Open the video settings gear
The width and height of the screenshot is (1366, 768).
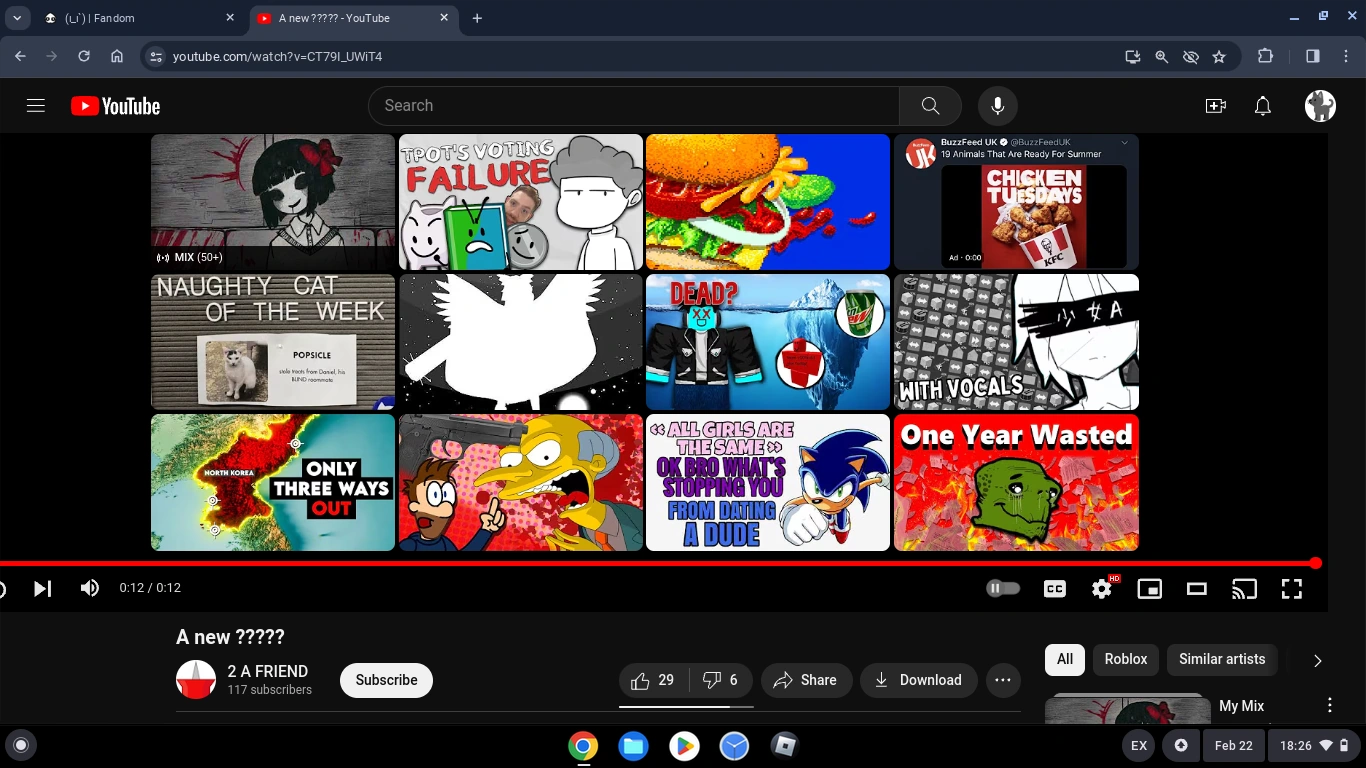click(x=1101, y=588)
